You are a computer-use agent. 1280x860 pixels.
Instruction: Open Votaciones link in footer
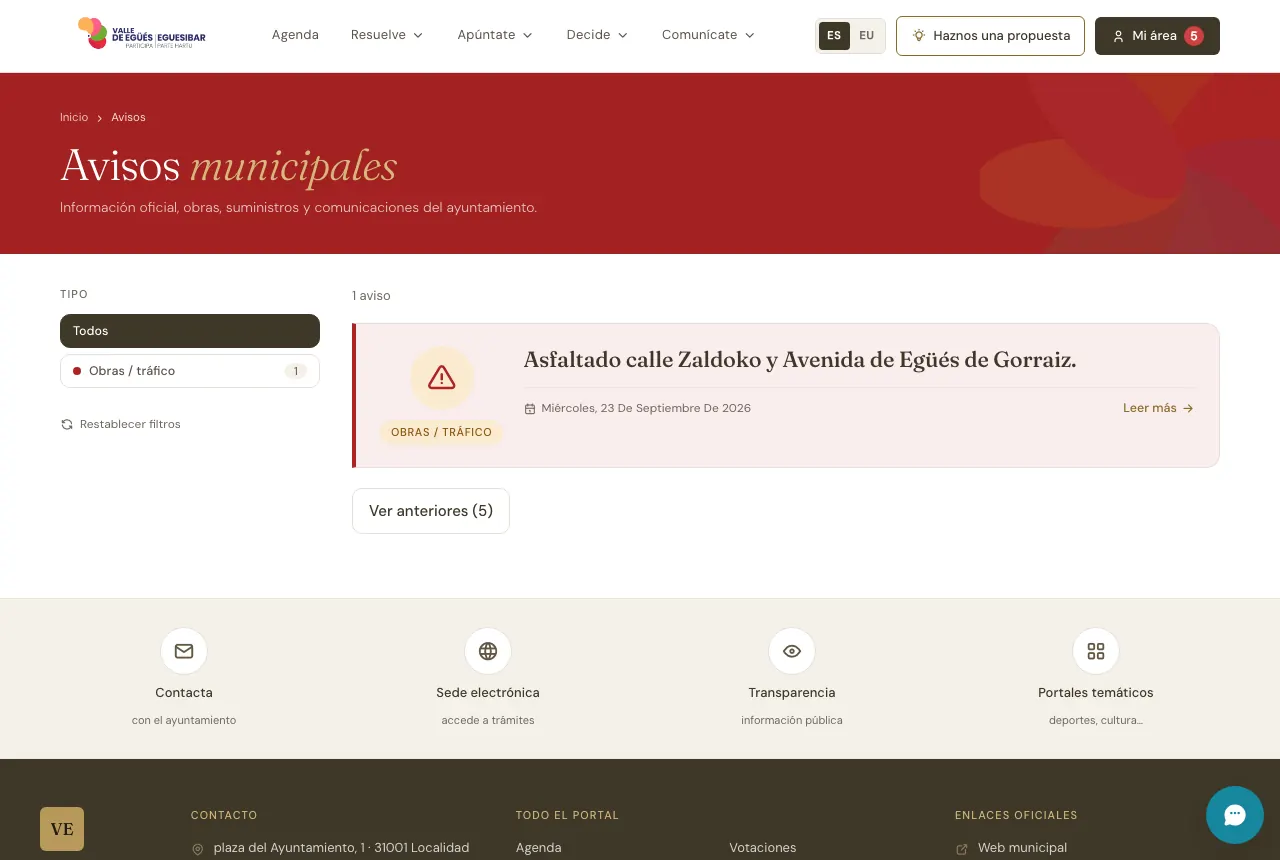763,848
